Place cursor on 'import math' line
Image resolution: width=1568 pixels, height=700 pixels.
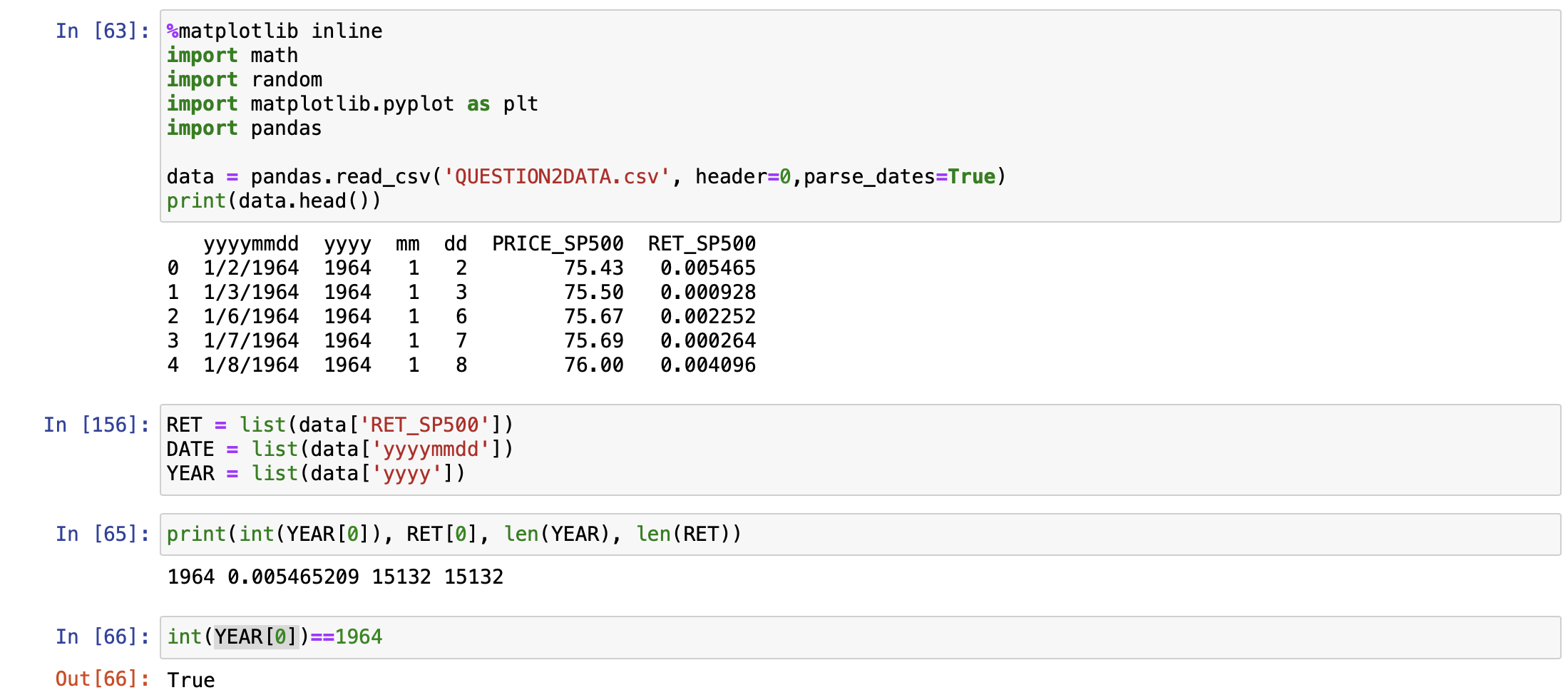(232, 56)
